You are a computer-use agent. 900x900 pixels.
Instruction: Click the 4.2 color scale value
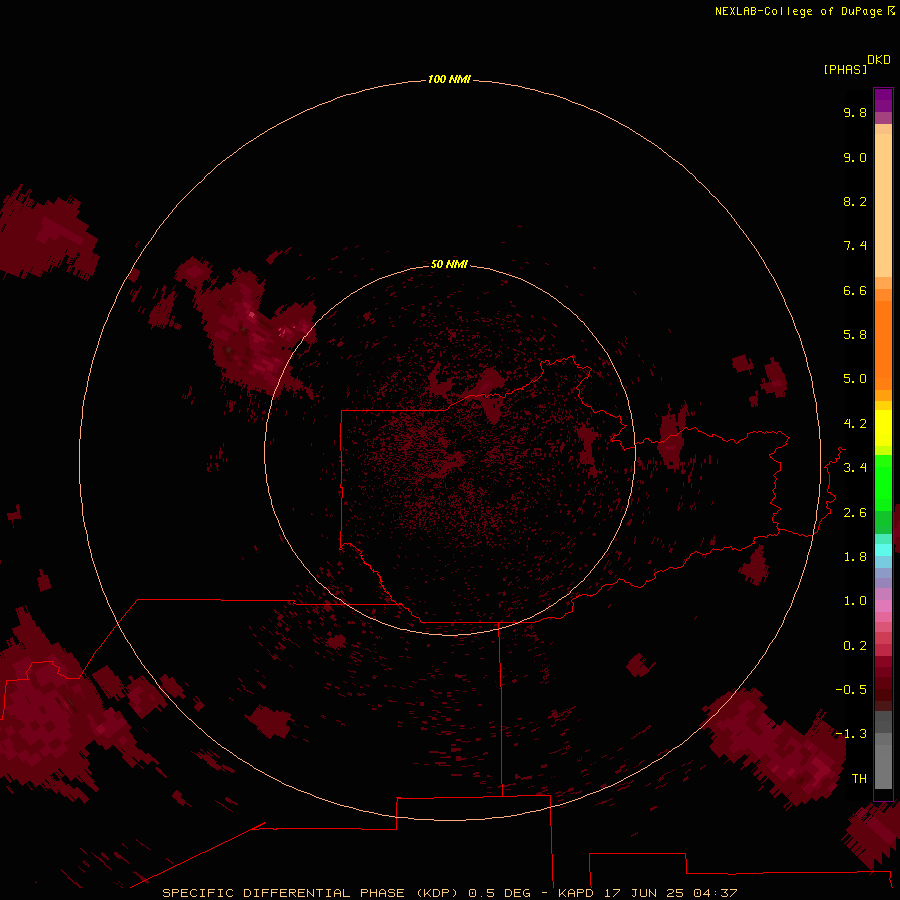(855, 424)
